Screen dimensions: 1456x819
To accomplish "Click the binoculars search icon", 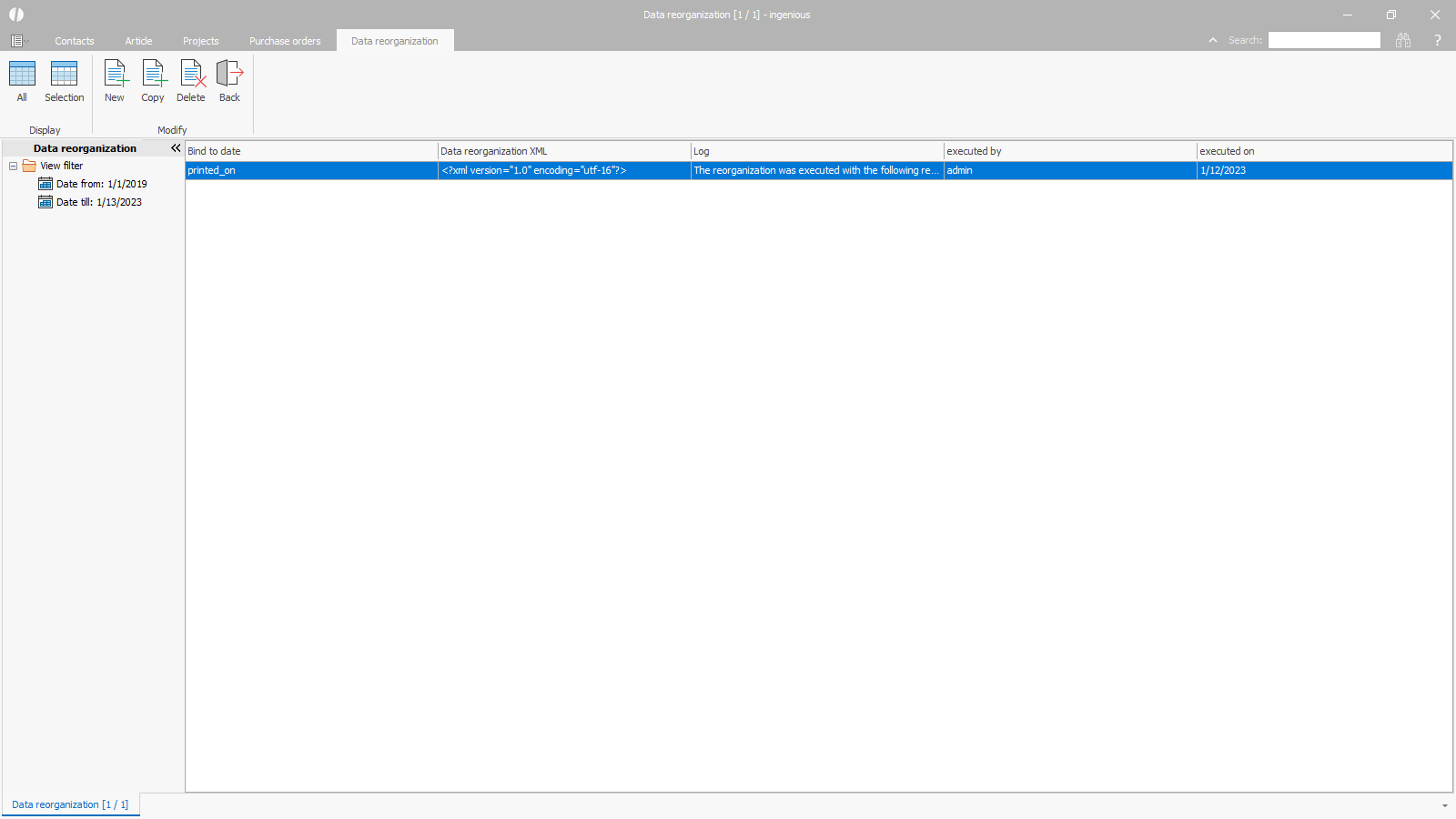I will [1403, 40].
